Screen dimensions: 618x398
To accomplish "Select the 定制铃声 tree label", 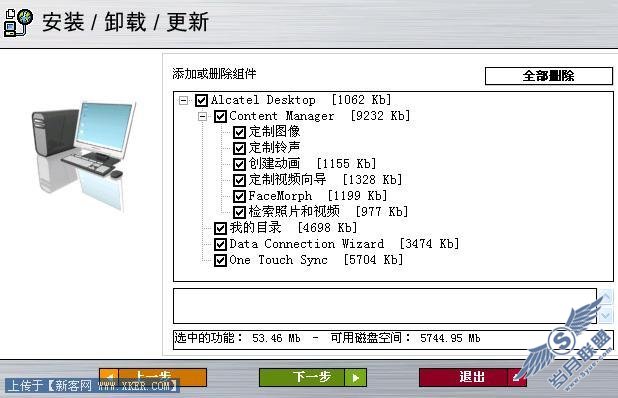I will 274,148.
